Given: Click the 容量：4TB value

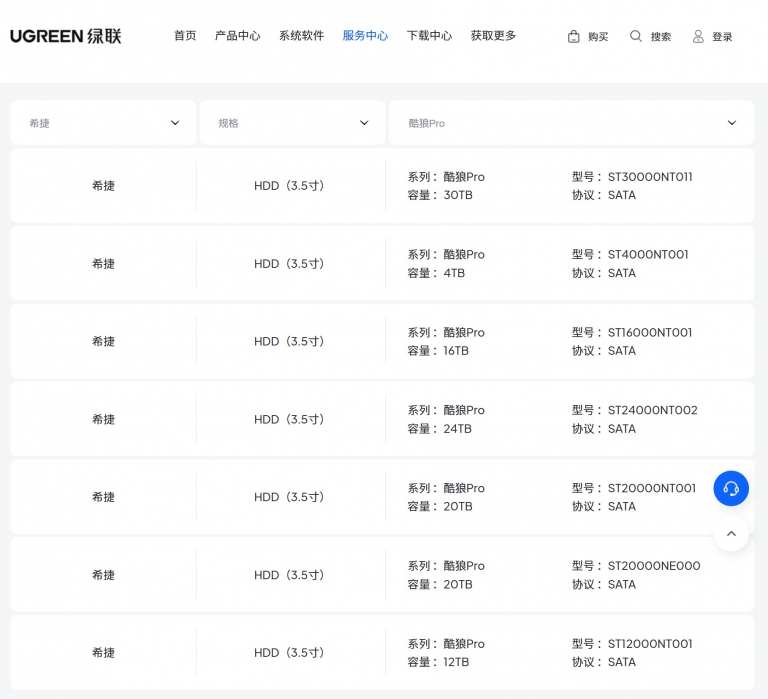Looking at the screenshot, I should [x=436, y=273].
